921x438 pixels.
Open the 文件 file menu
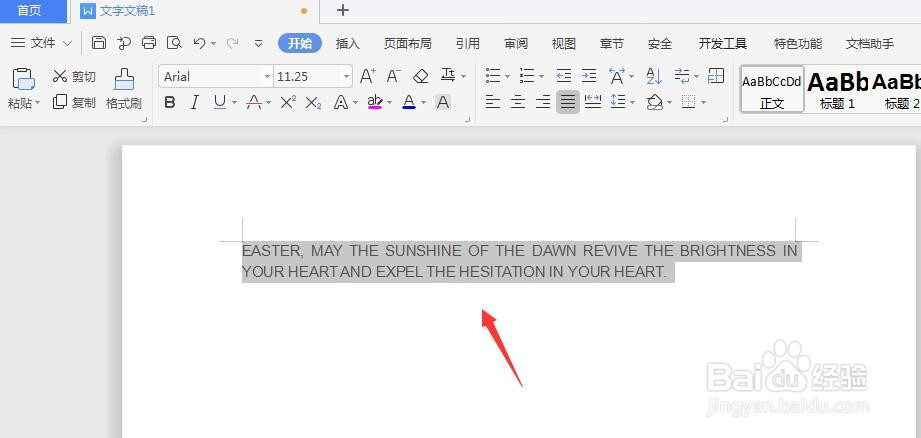pyautogui.click(x=41, y=43)
